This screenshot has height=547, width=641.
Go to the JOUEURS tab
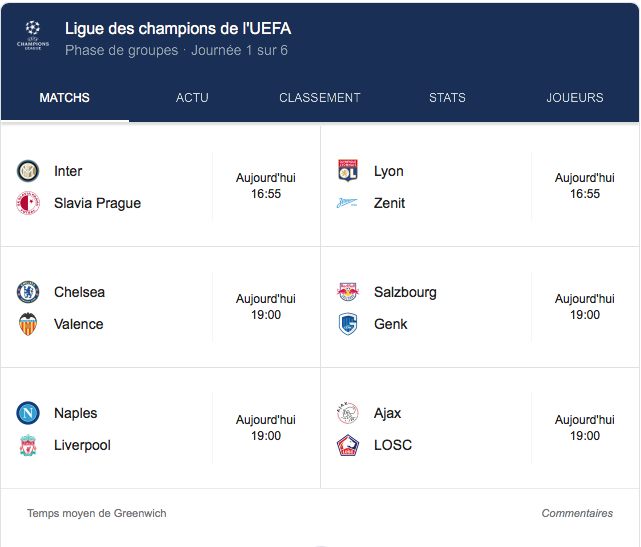tap(575, 98)
